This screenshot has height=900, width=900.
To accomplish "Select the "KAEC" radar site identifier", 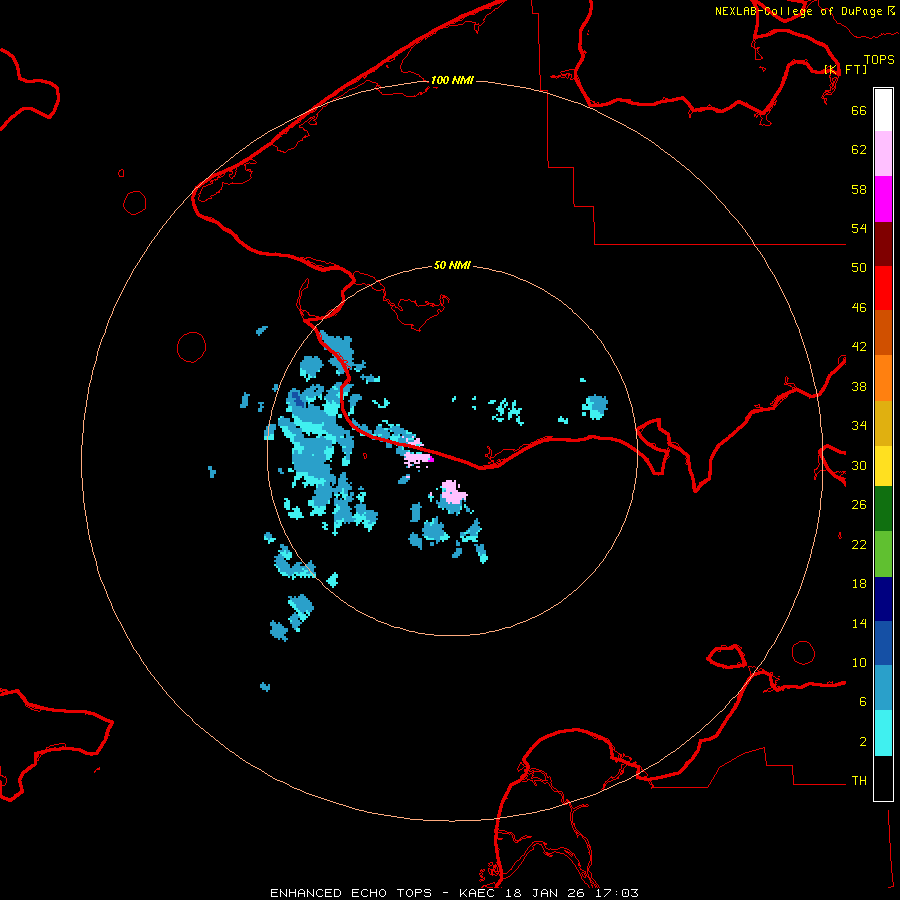I will [x=477, y=893].
